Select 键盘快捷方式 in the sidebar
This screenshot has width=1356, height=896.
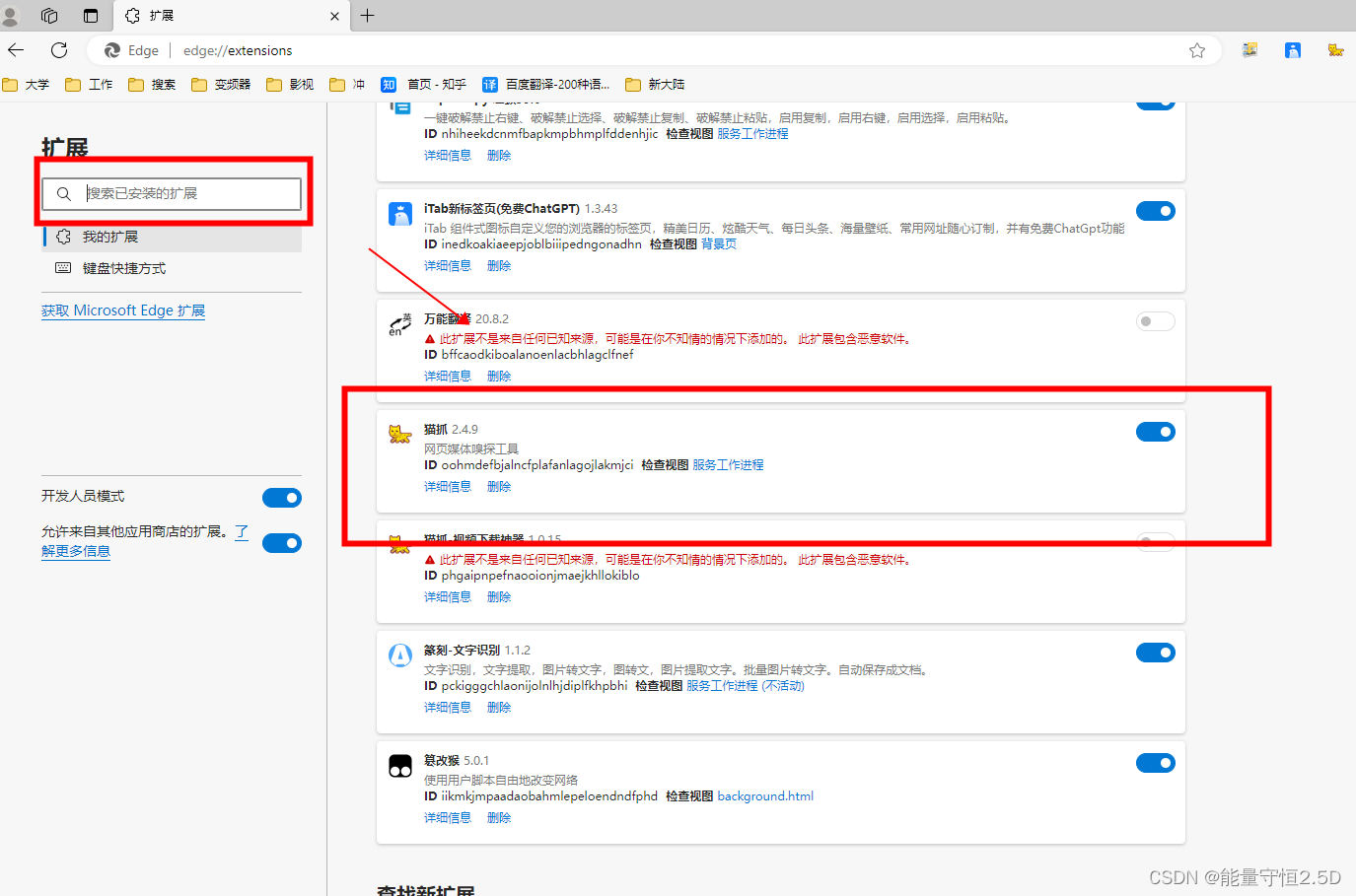[173, 269]
